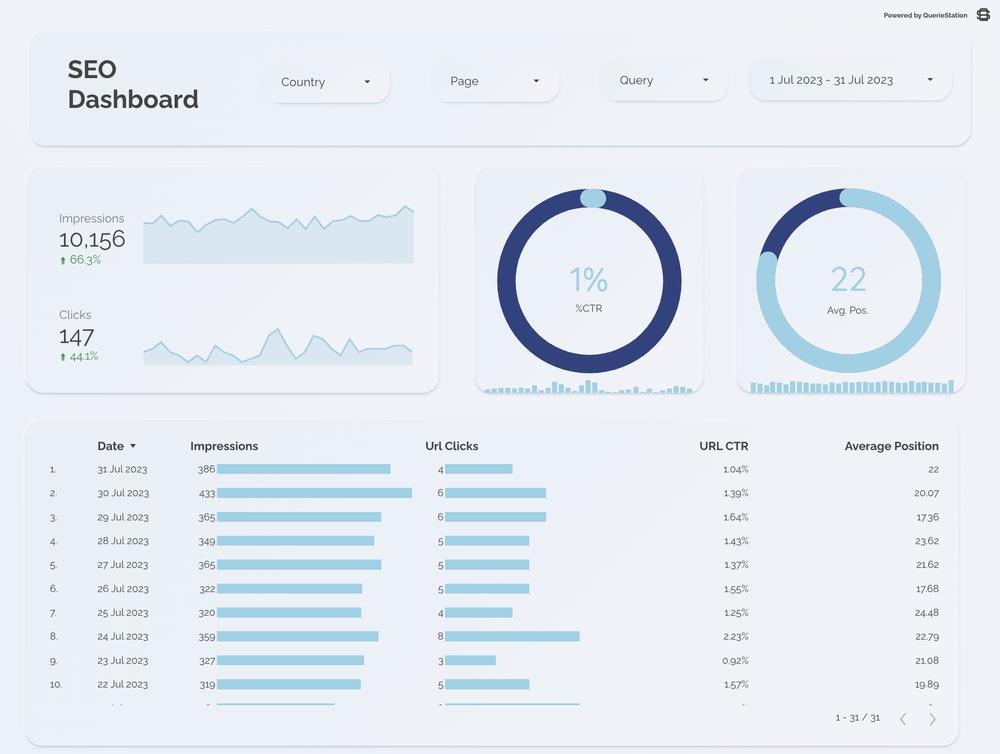1000x754 pixels.
Task: Select the 22 Jul 2023 date cell
Action: (122, 684)
